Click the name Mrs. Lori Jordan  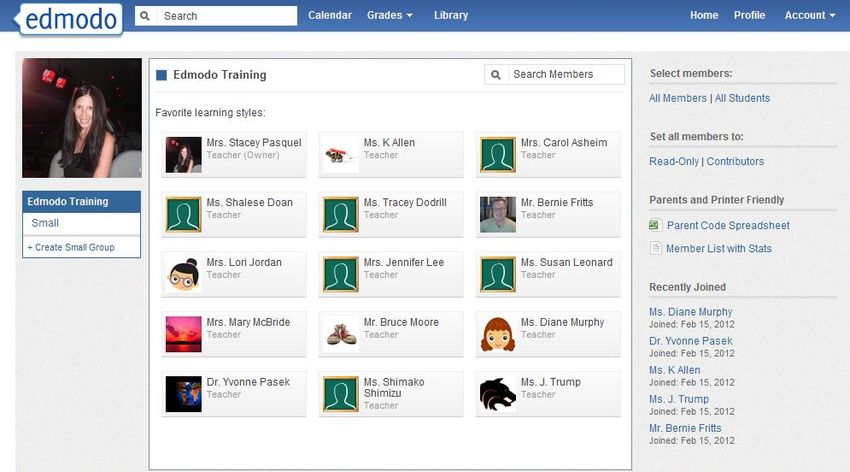pyautogui.click(x=244, y=262)
